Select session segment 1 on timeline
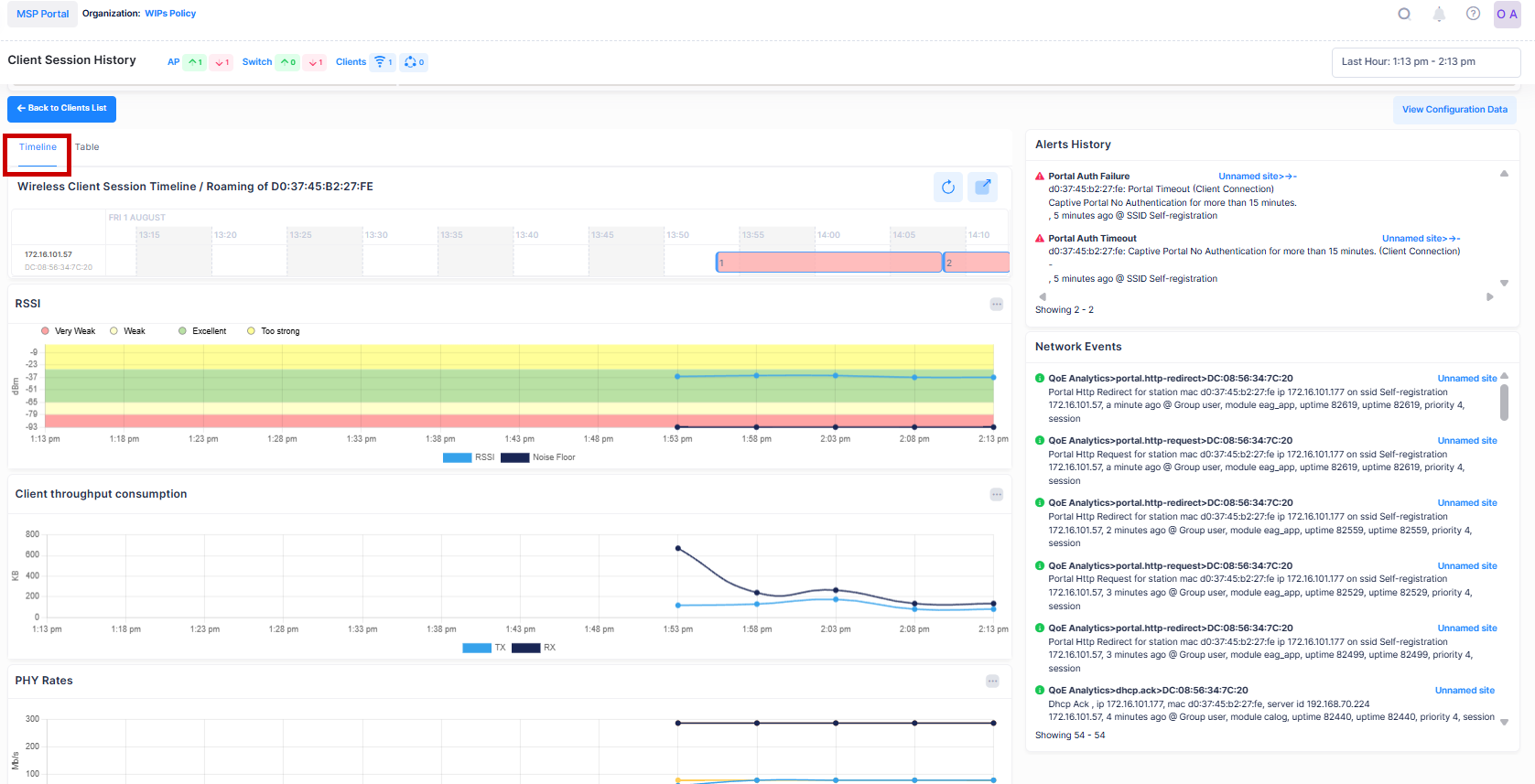Viewport: 1535px width, 784px height. (x=828, y=263)
